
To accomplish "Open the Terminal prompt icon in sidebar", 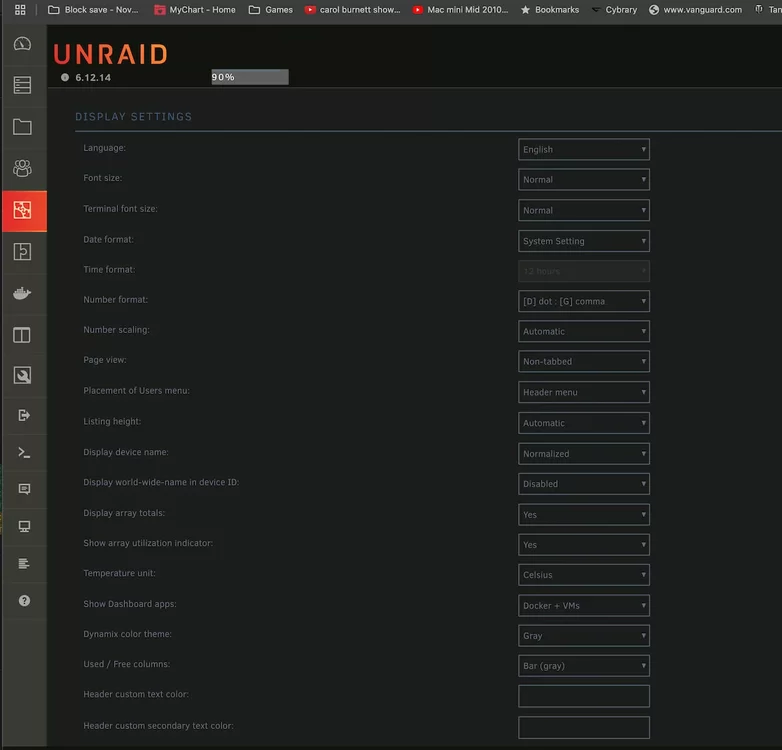I will tap(23, 452).
